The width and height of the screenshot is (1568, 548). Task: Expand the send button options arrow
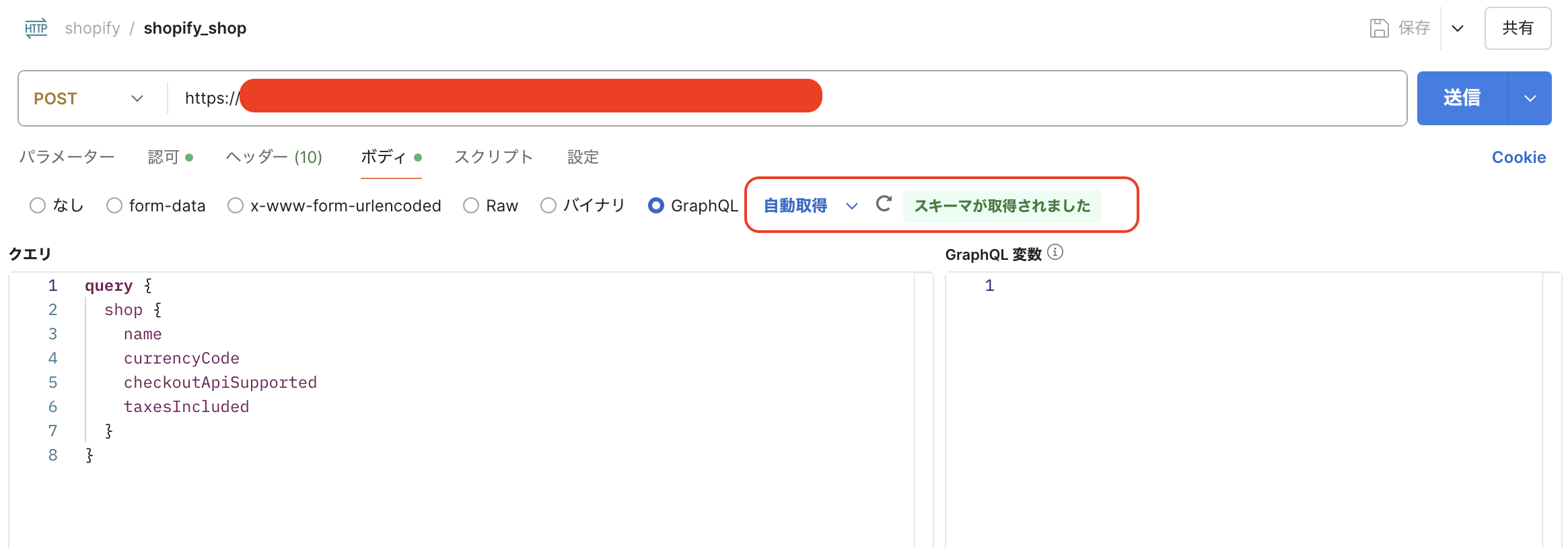click(x=1530, y=98)
